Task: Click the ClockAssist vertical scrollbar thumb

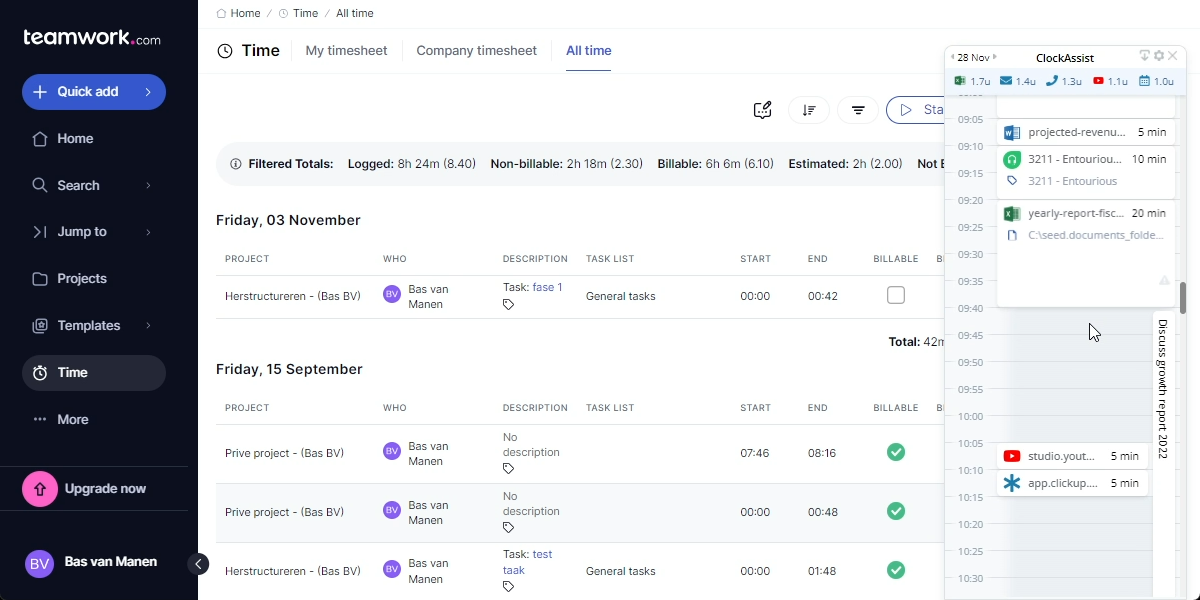Action: click(x=1183, y=298)
